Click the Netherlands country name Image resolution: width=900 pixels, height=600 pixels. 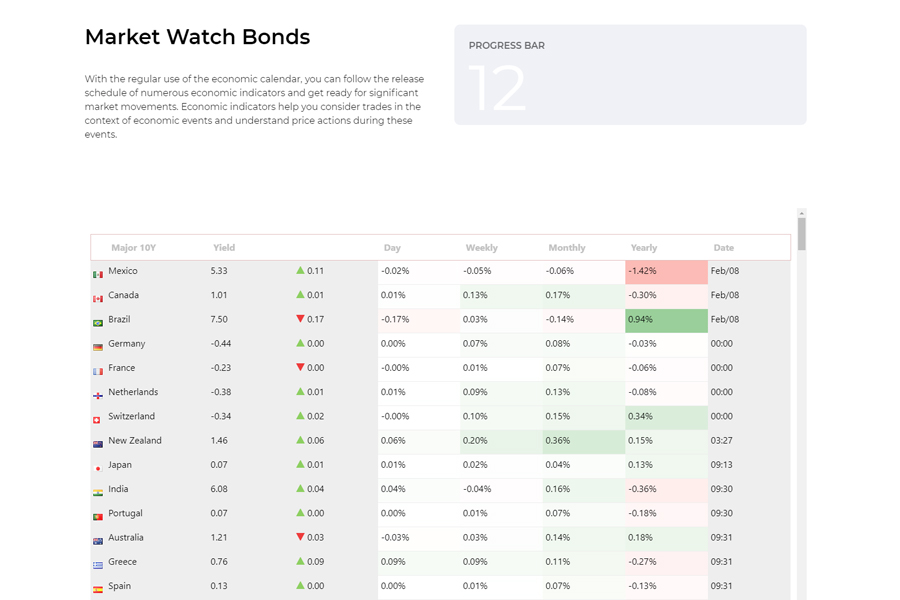pyautogui.click(x=133, y=392)
